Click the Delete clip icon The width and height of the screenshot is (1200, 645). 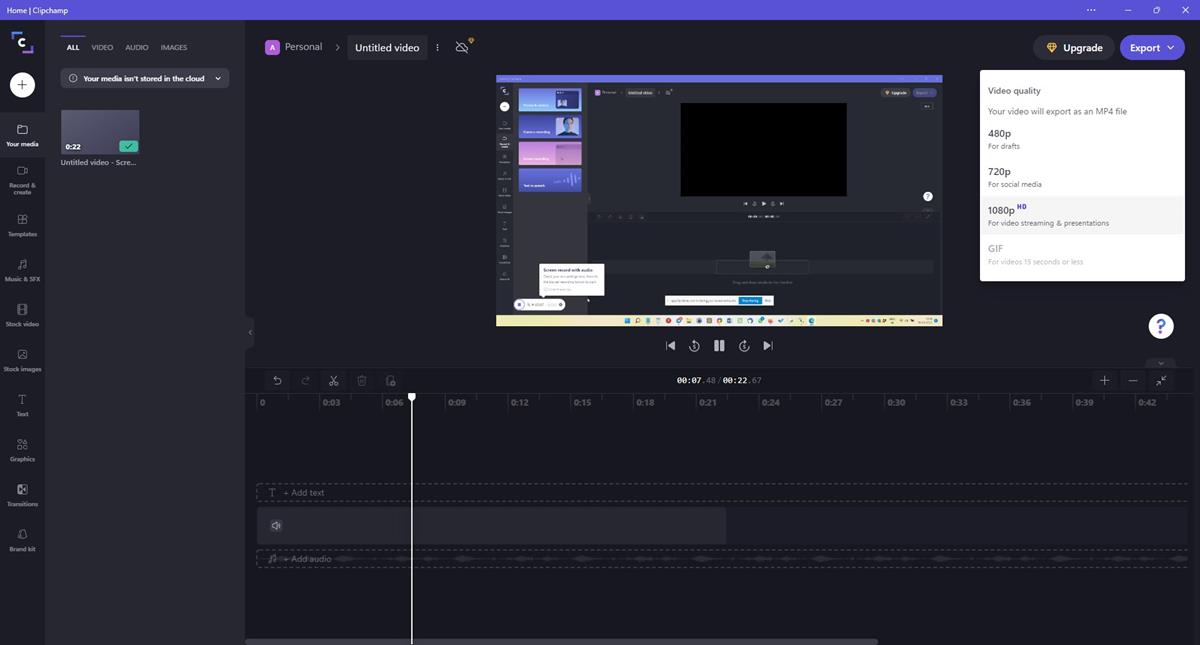click(361, 380)
